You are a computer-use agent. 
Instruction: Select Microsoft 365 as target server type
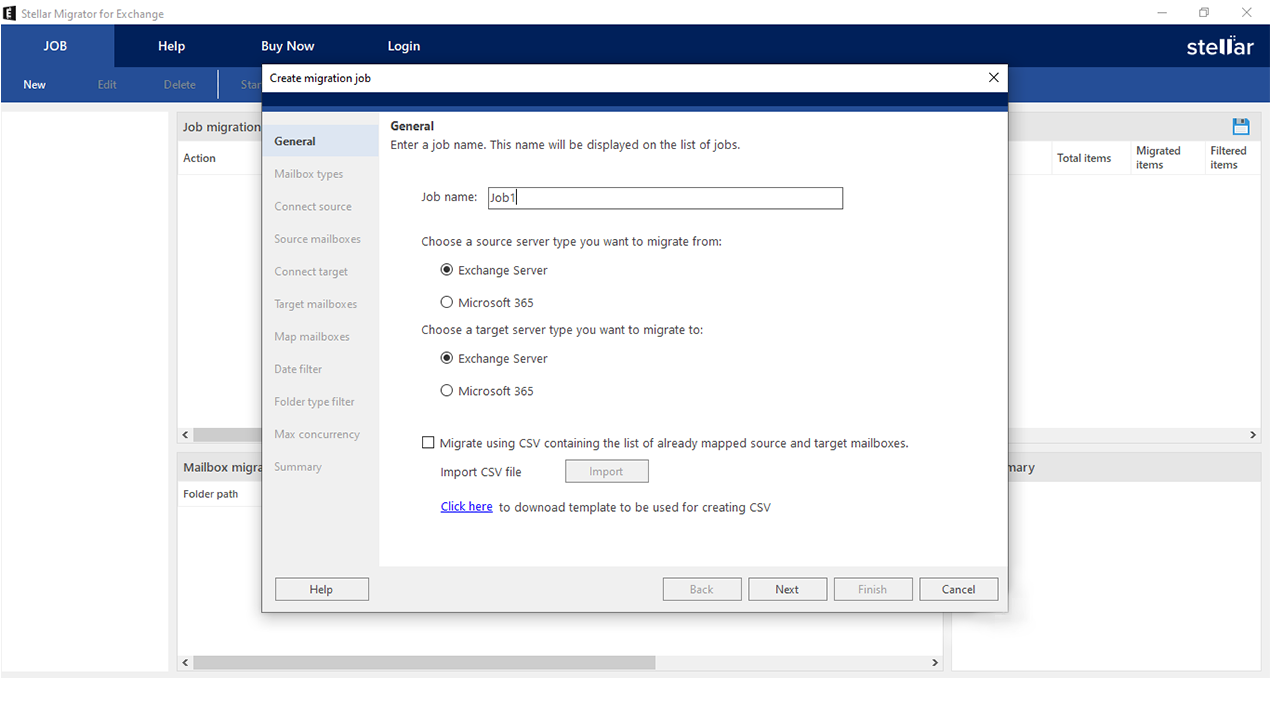point(447,391)
